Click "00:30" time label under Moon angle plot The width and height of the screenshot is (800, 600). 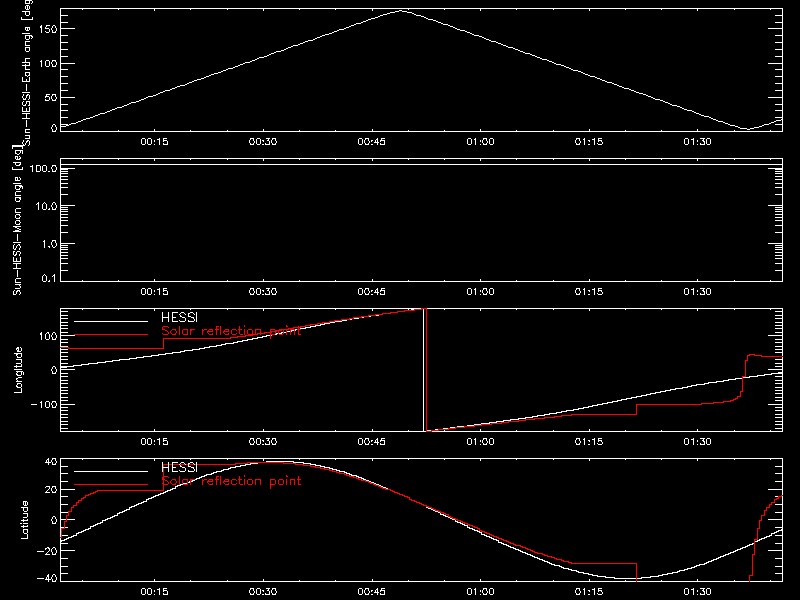coord(263,292)
